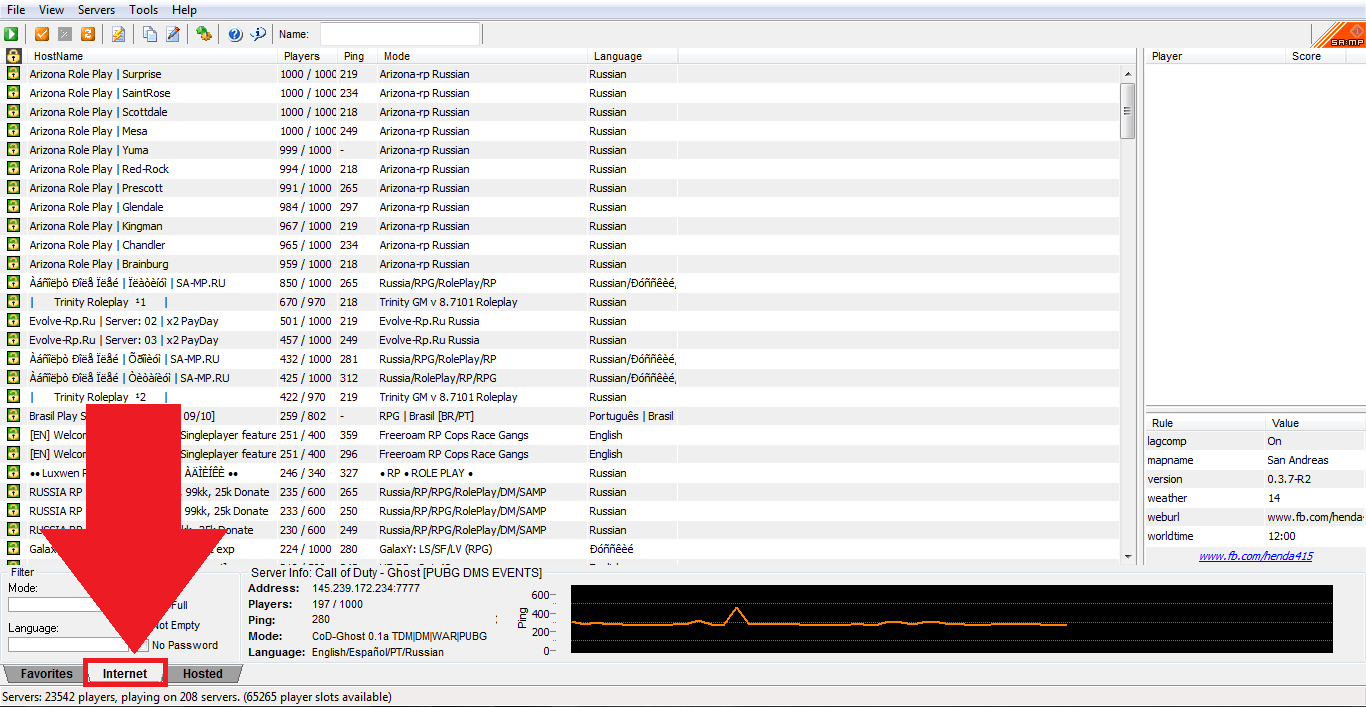Image resolution: width=1366 pixels, height=707 pixels.
Task: Click the blue Help question mark icon
Action: (x=235, y=34)
